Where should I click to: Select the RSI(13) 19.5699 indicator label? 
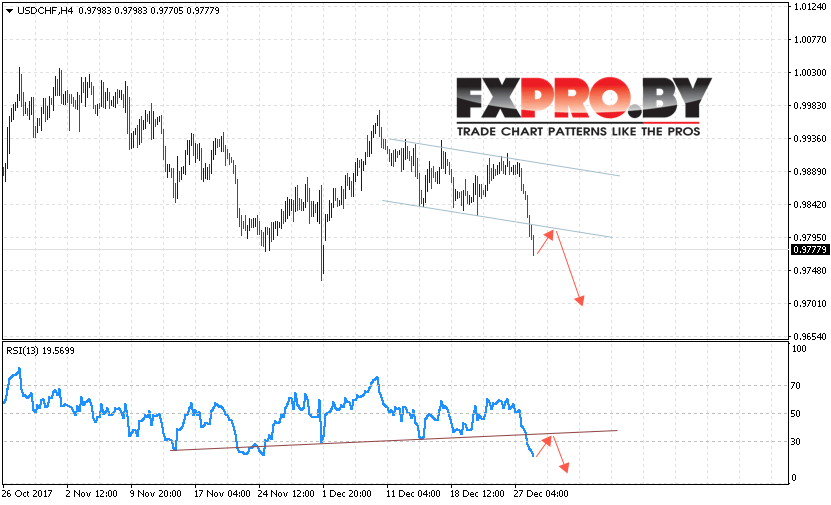pyautogui.click(x=40, y=351)
